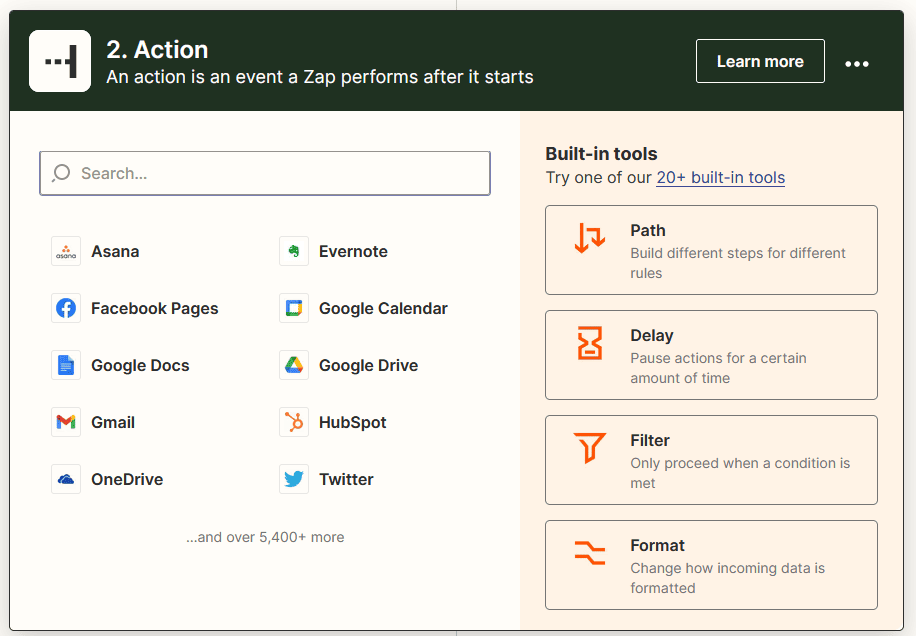
Task: Choose the Gmail envelope icon
Action: click(x=66, y=423)
